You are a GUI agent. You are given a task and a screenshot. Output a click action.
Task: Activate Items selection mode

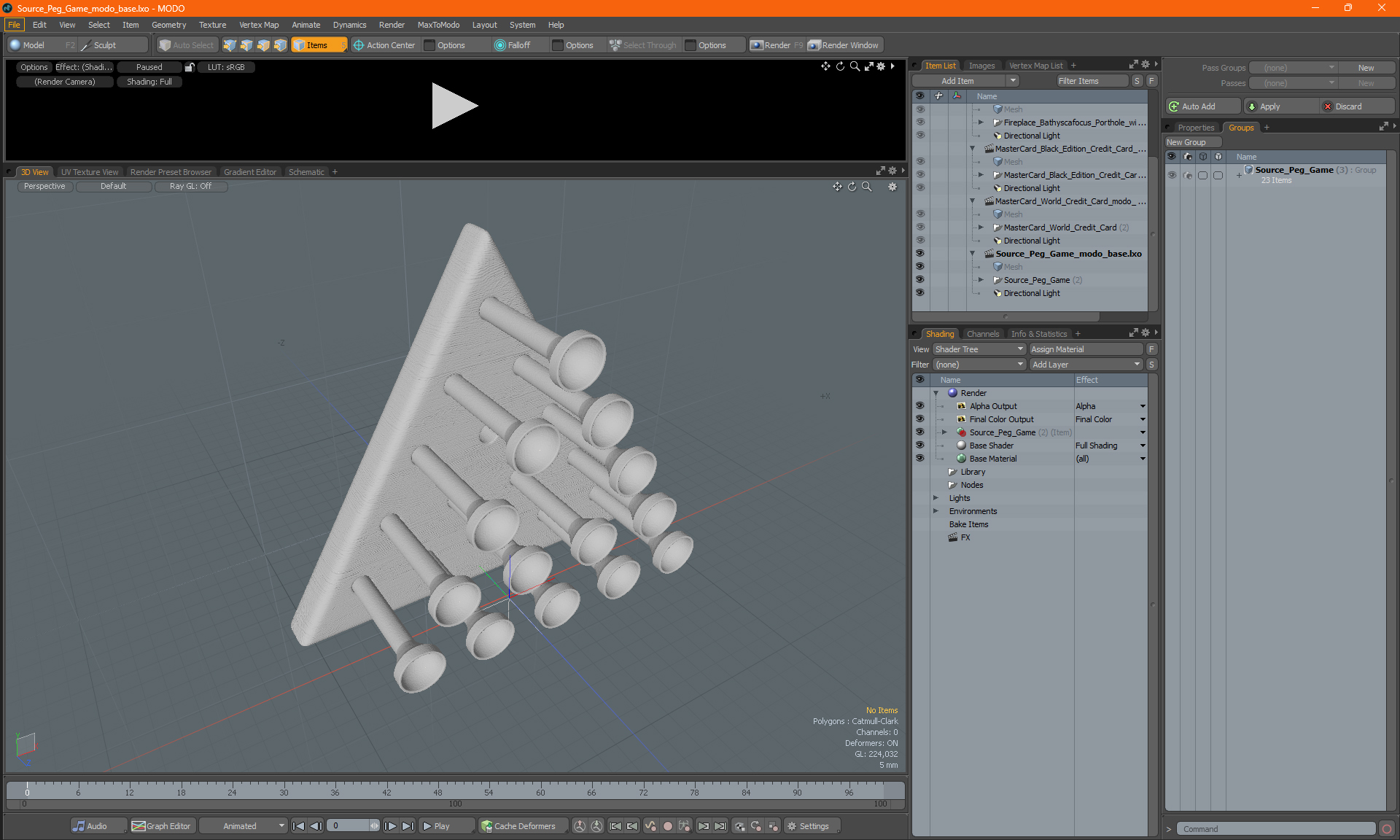(x=319, y=45)
